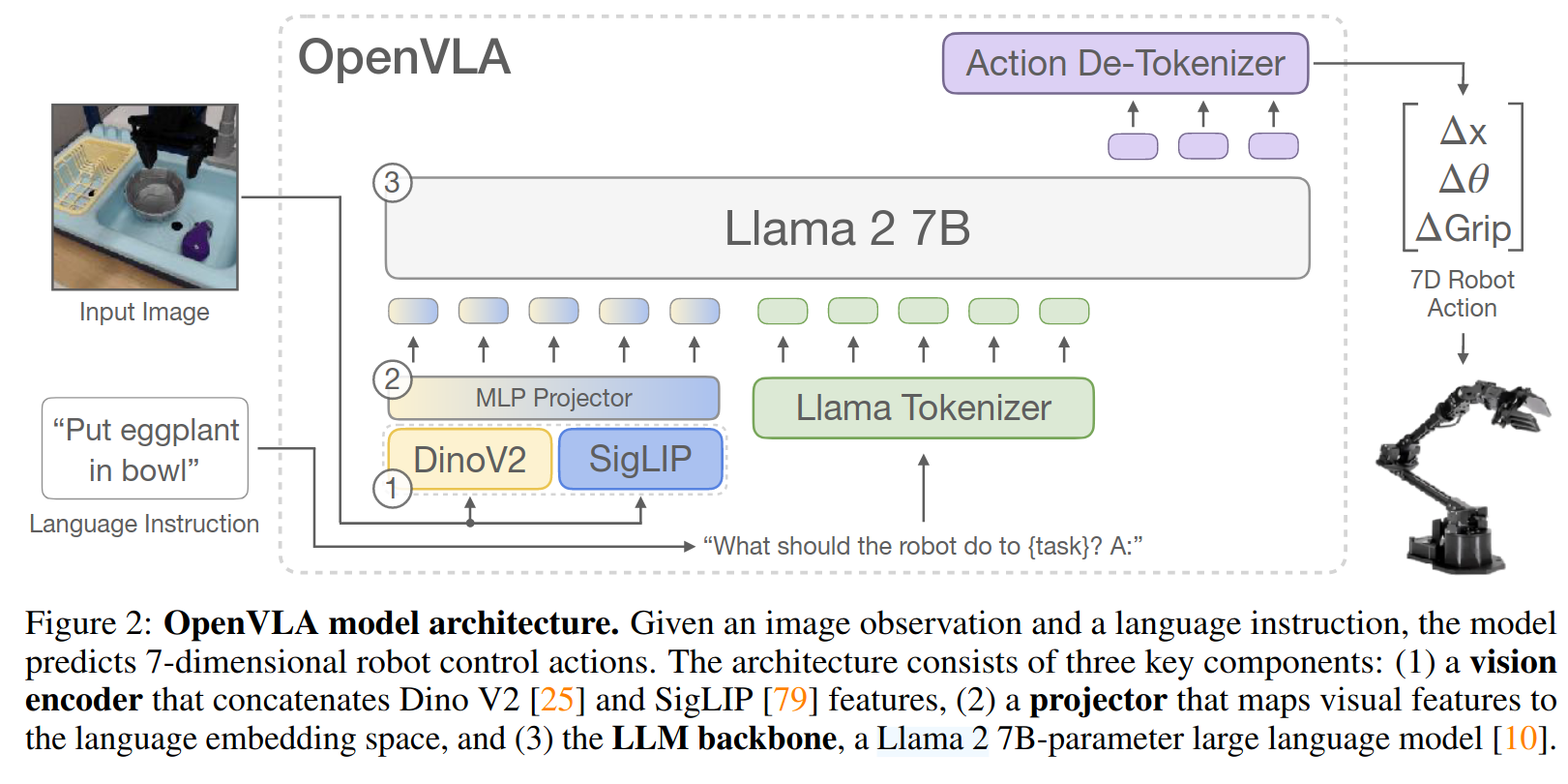Select the Llama 2 7B block
1568x784 pixels.
tap(847, 228)
